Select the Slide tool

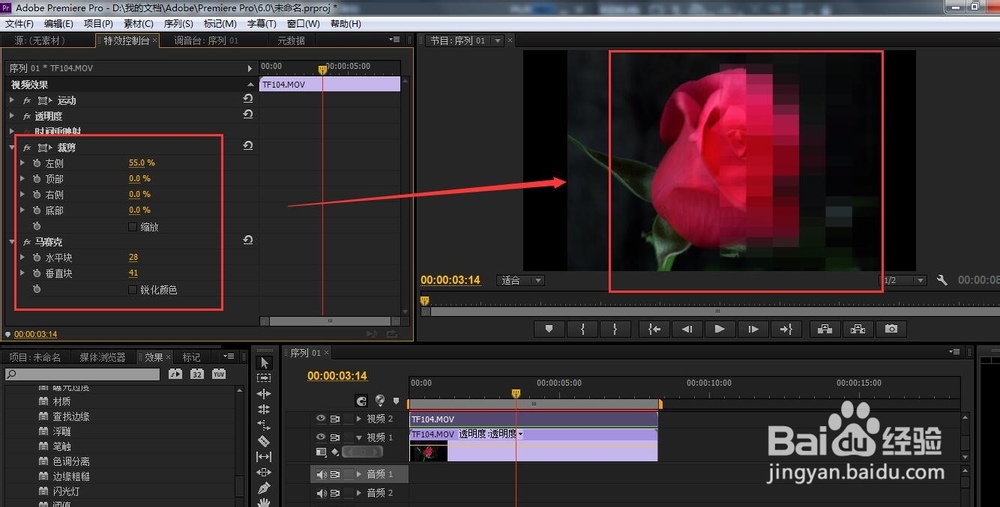[x=264, y=472]
